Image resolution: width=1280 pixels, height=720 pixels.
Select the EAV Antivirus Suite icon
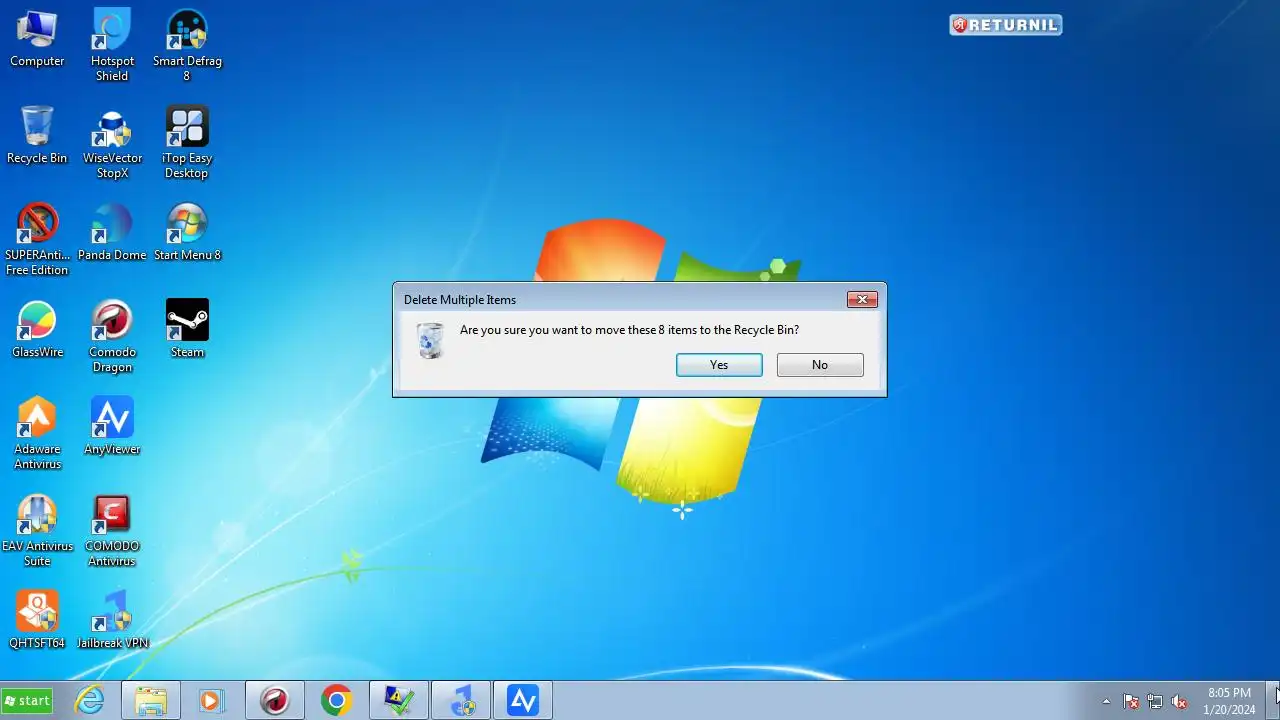click(x=37, y=531)
